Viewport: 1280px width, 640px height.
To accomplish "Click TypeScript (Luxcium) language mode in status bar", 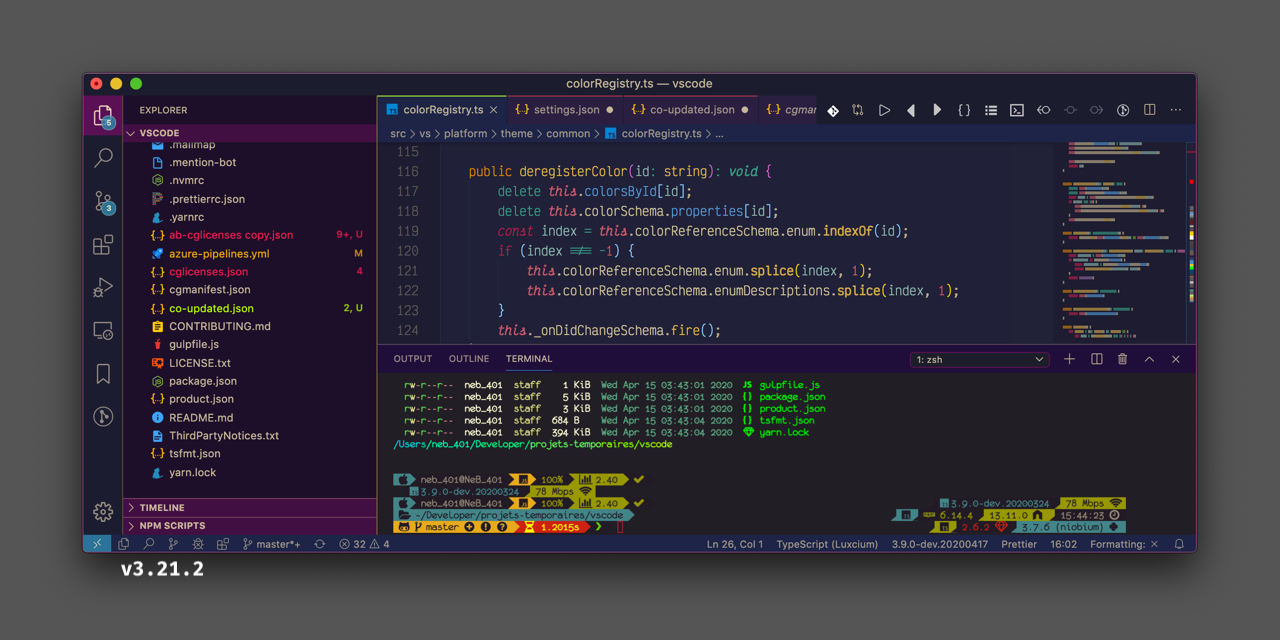I will pos(827,544).
